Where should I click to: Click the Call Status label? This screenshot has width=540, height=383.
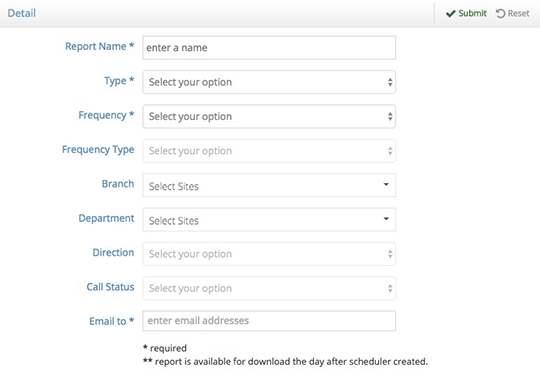tap(110, 287)
